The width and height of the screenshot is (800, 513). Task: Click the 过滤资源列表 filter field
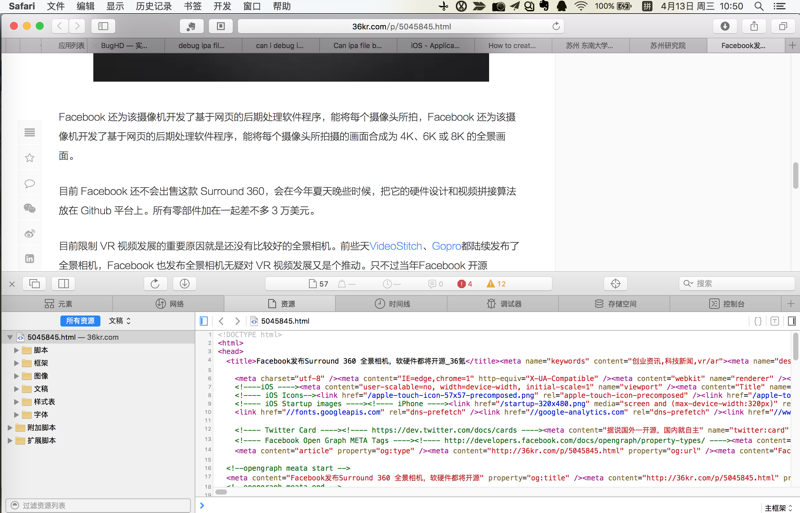[98, 505]
